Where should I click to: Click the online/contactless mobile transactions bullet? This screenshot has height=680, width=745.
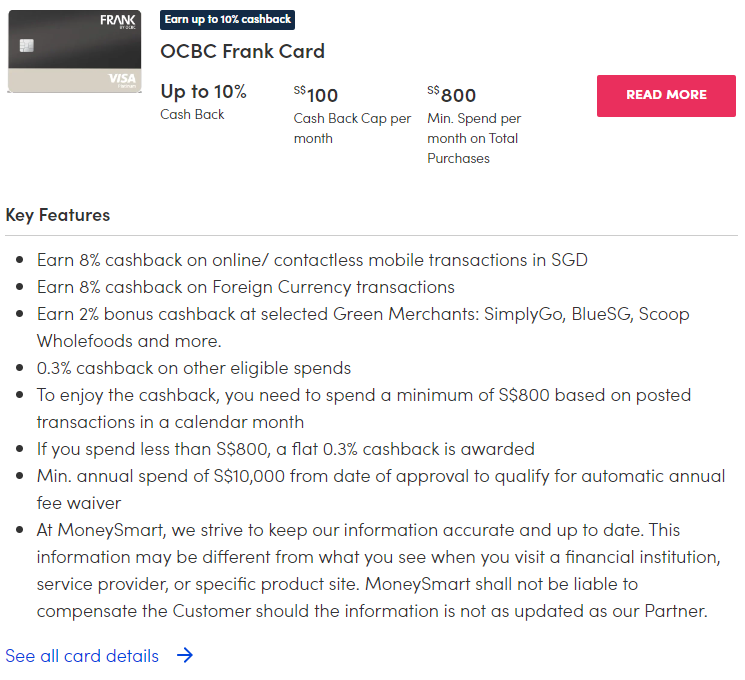(312, 260)
